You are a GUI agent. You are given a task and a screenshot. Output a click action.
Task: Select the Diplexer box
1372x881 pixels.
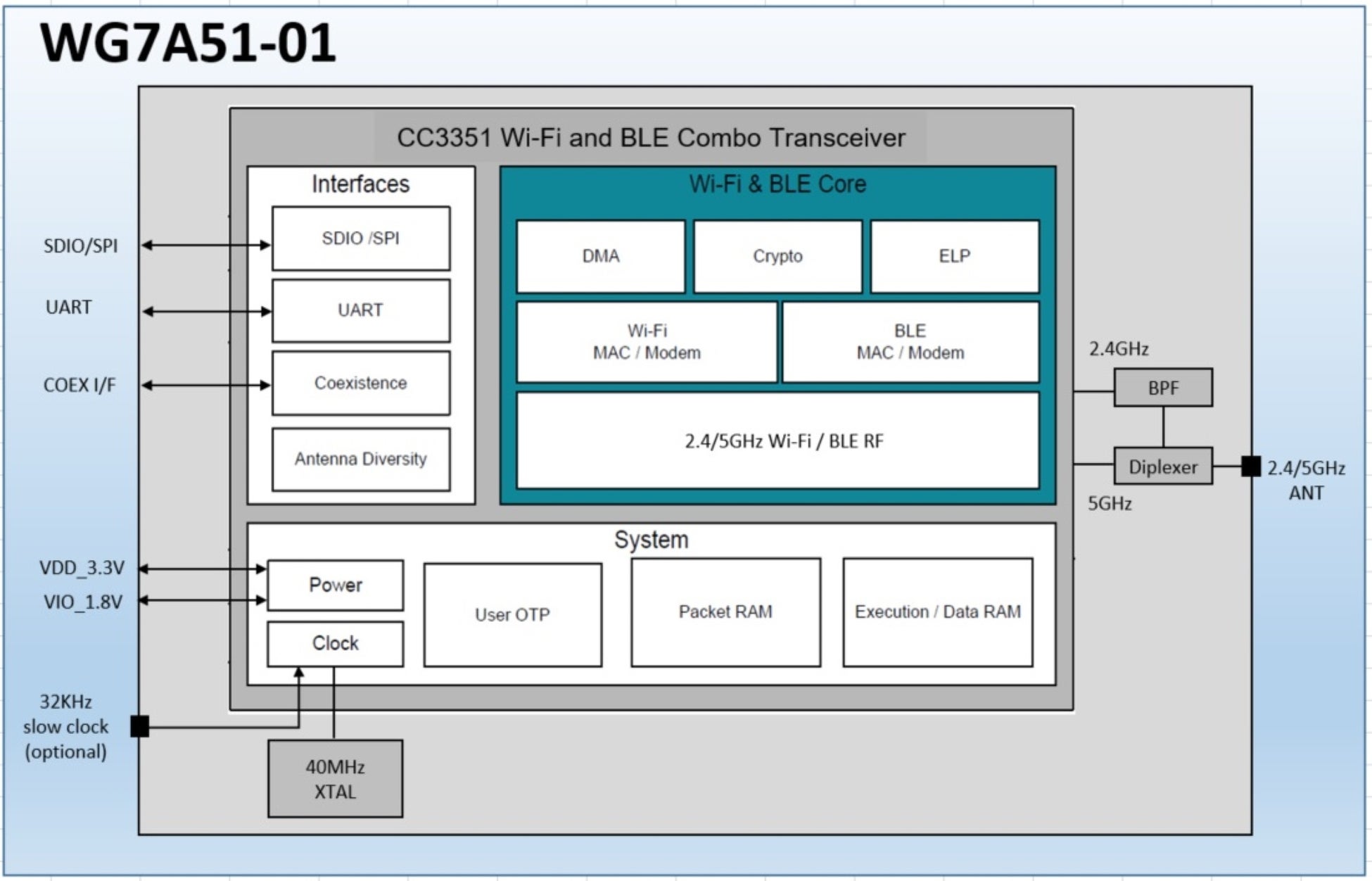click(x=1162, y=467)
